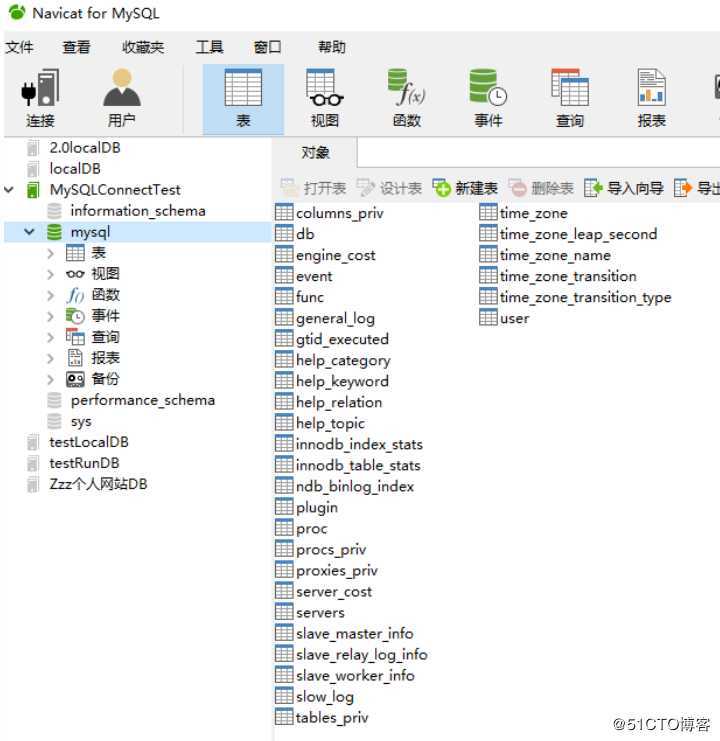Select the Zzz个人网站DB connection

click(x=98, y=484)
